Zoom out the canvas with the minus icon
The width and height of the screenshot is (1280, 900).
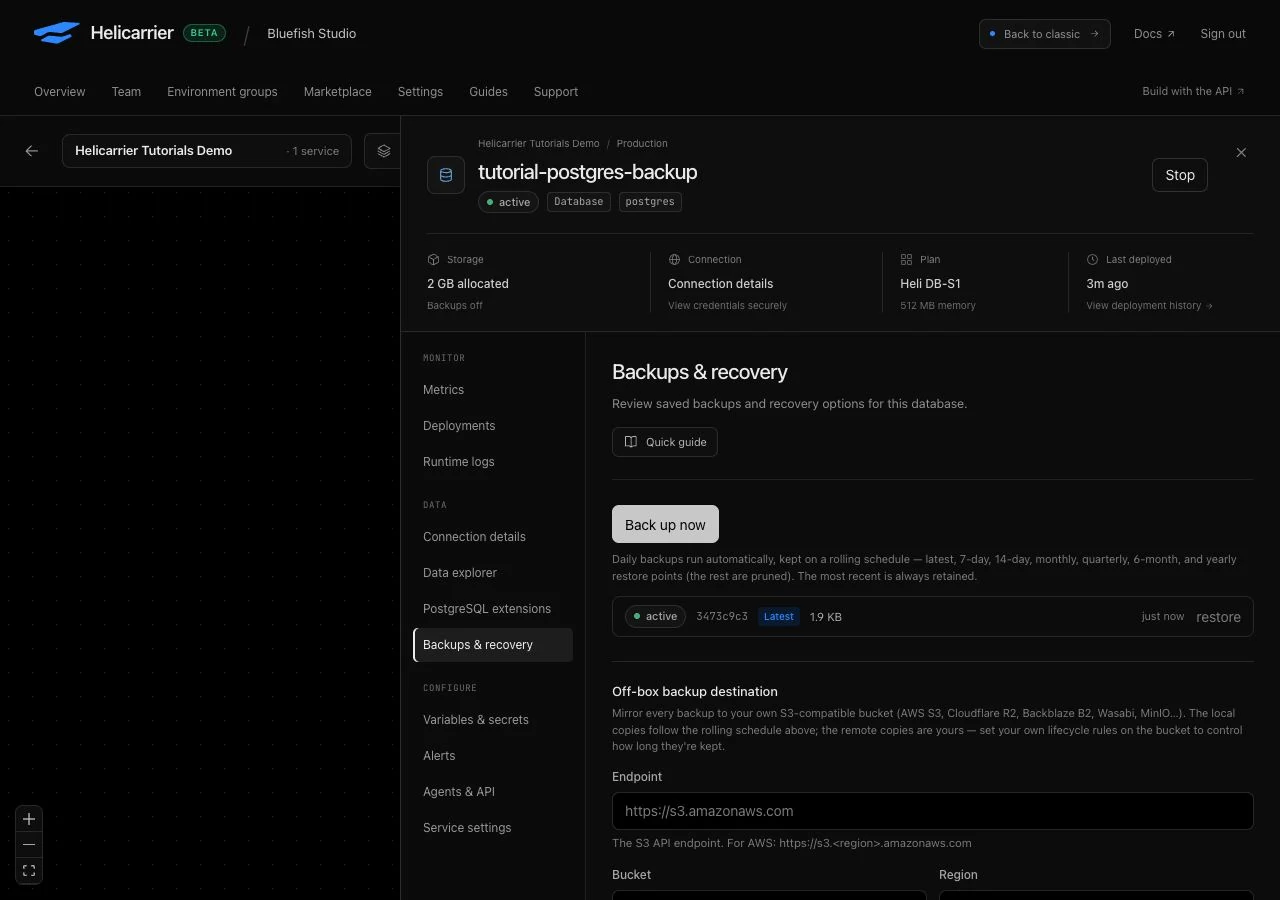[29, 845]
